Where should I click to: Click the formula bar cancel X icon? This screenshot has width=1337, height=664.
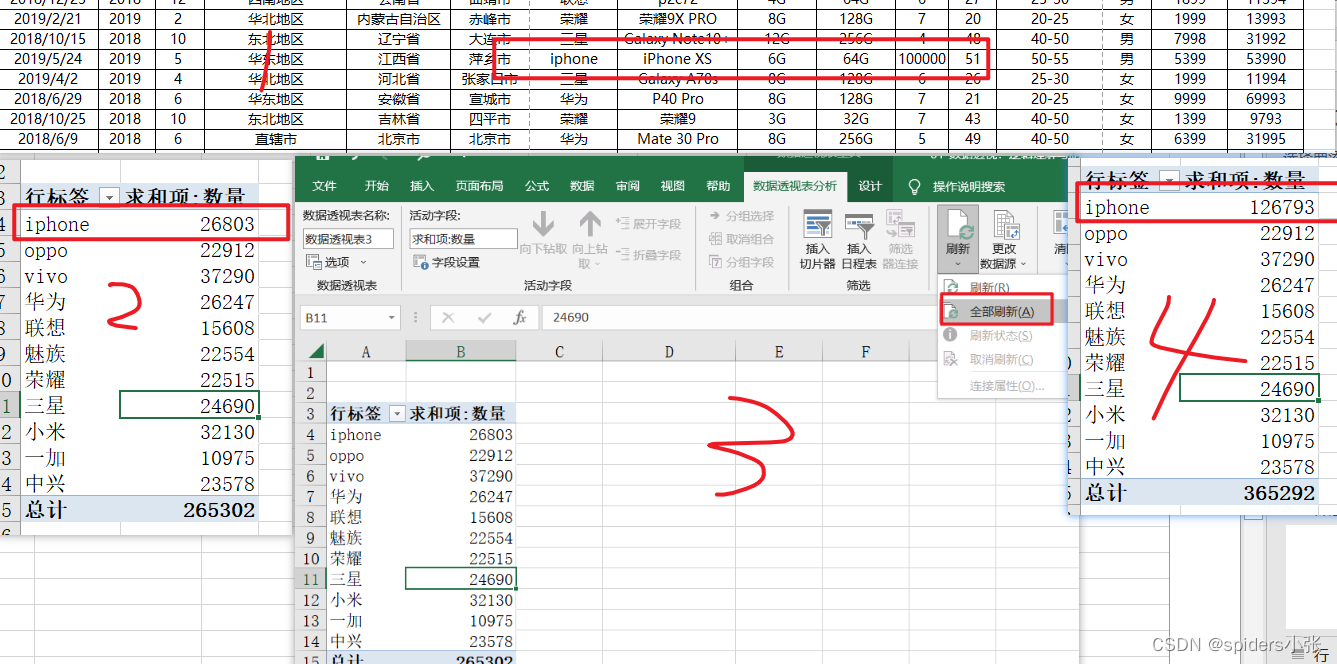coord(448,318)
